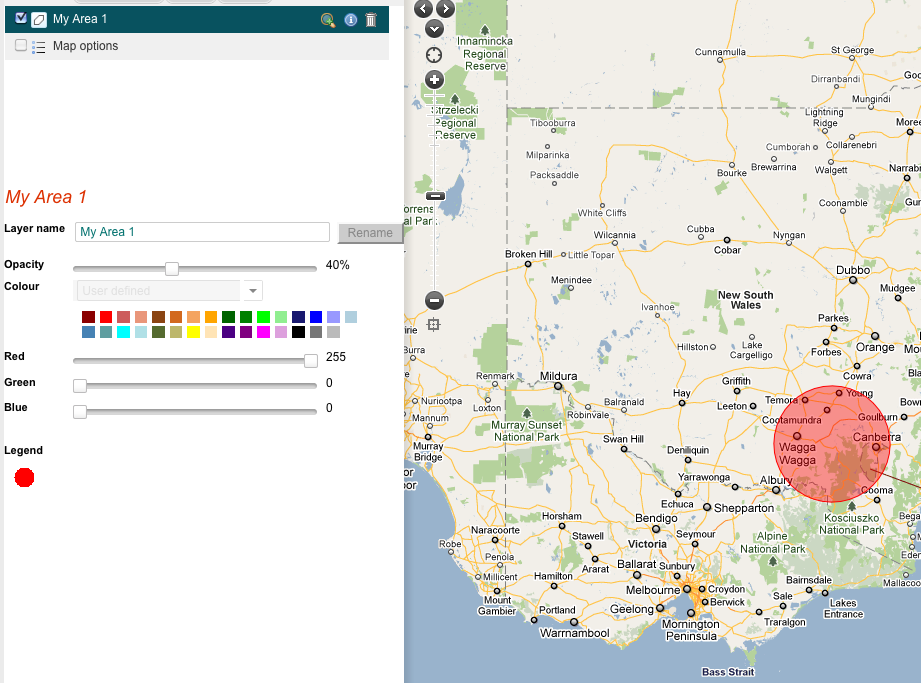Click the crosshair recenter map icon
Image resolution: width=921 pixels, height=683 pixels.
(x=434, y=54)
